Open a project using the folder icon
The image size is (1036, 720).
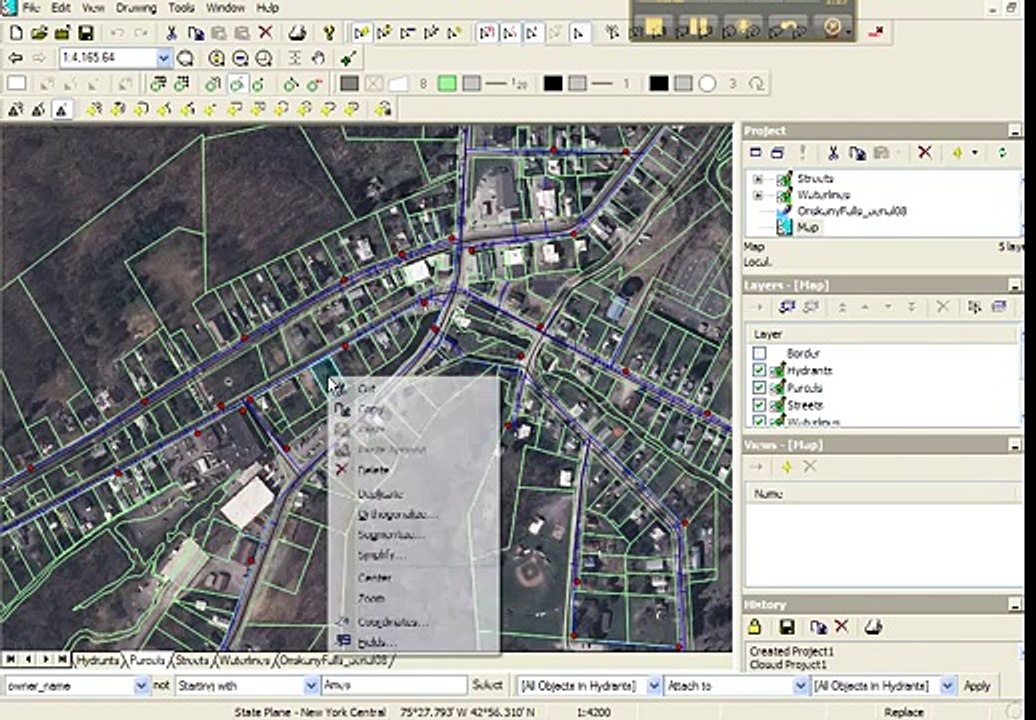pos(39,32)
